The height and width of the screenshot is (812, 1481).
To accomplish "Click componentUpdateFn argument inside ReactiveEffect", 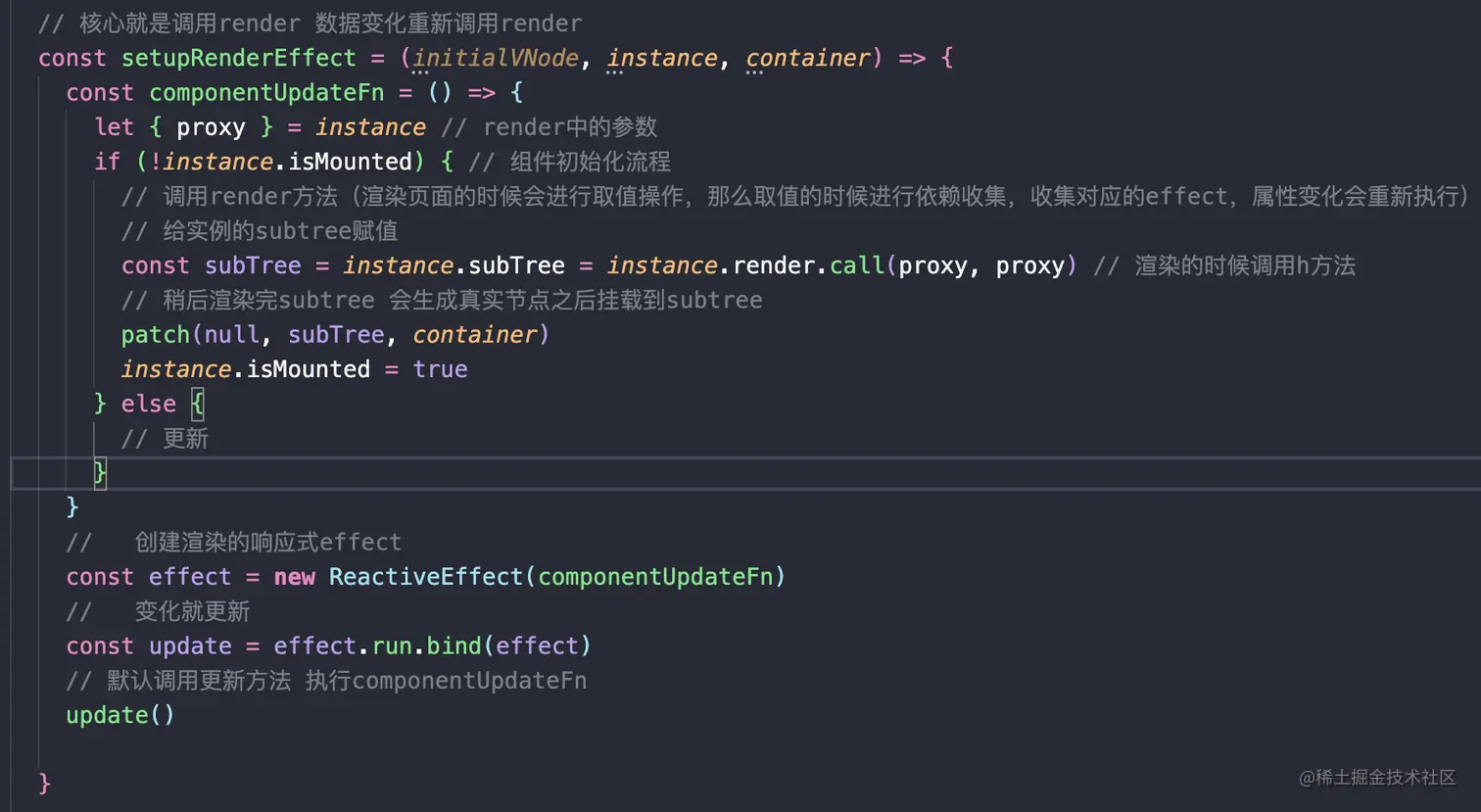I will [x=655, y=577].
